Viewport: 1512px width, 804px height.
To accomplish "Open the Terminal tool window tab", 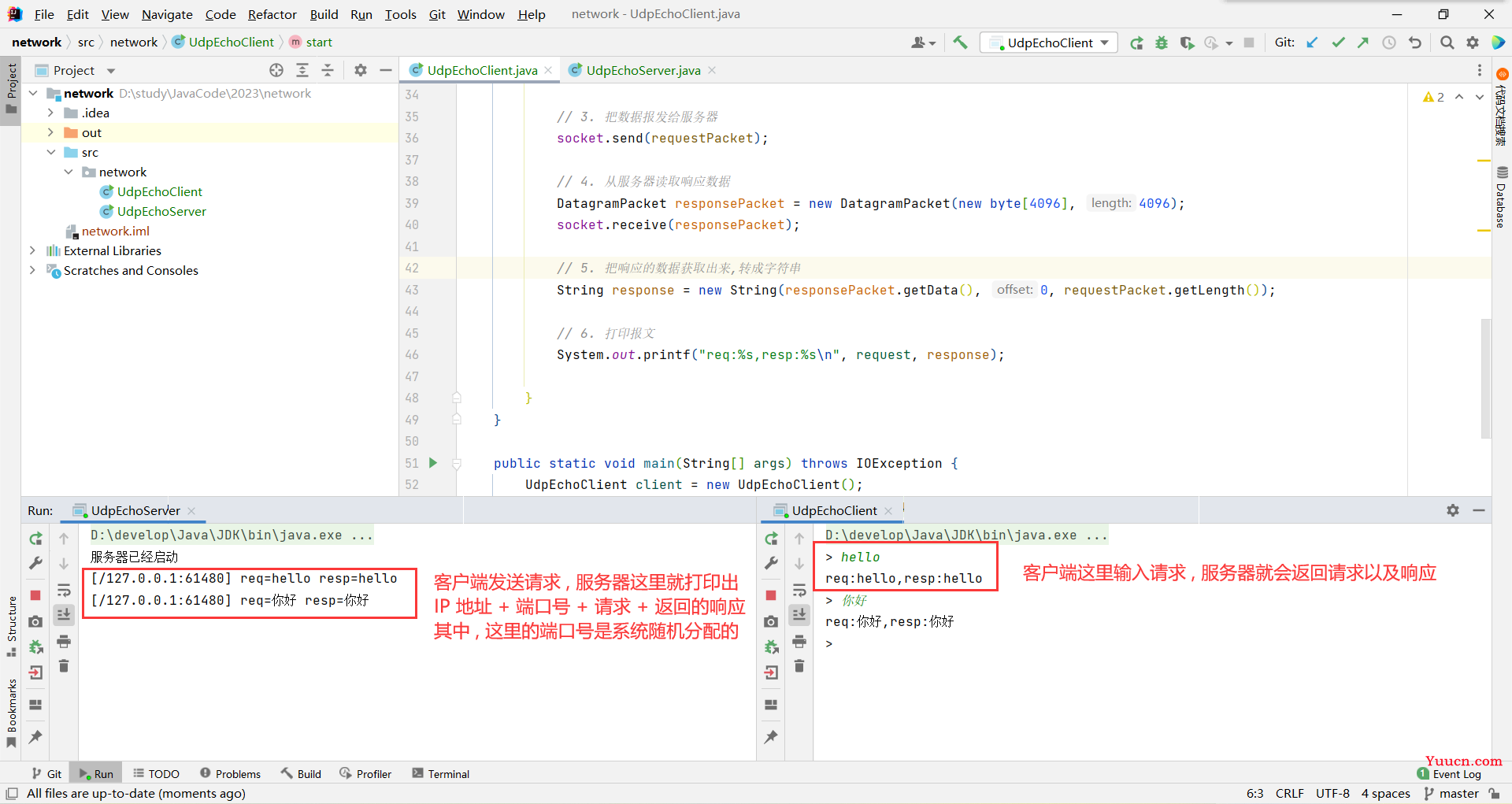I will point(440,774).
